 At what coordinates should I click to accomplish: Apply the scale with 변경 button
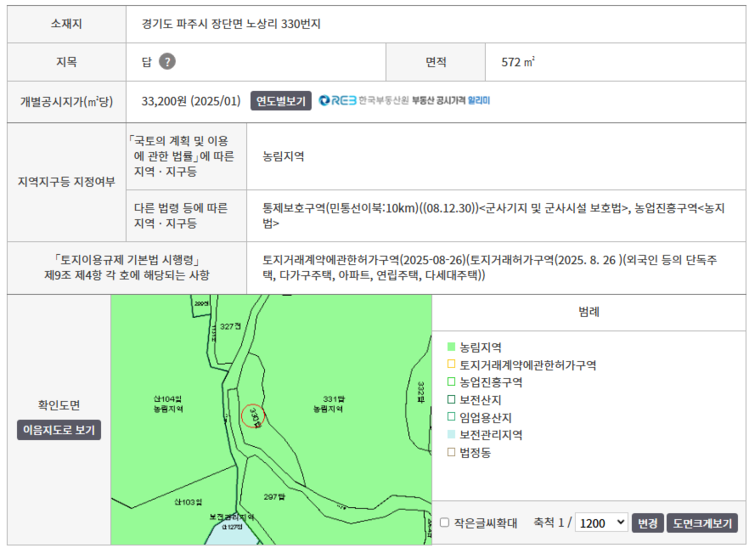647,523
